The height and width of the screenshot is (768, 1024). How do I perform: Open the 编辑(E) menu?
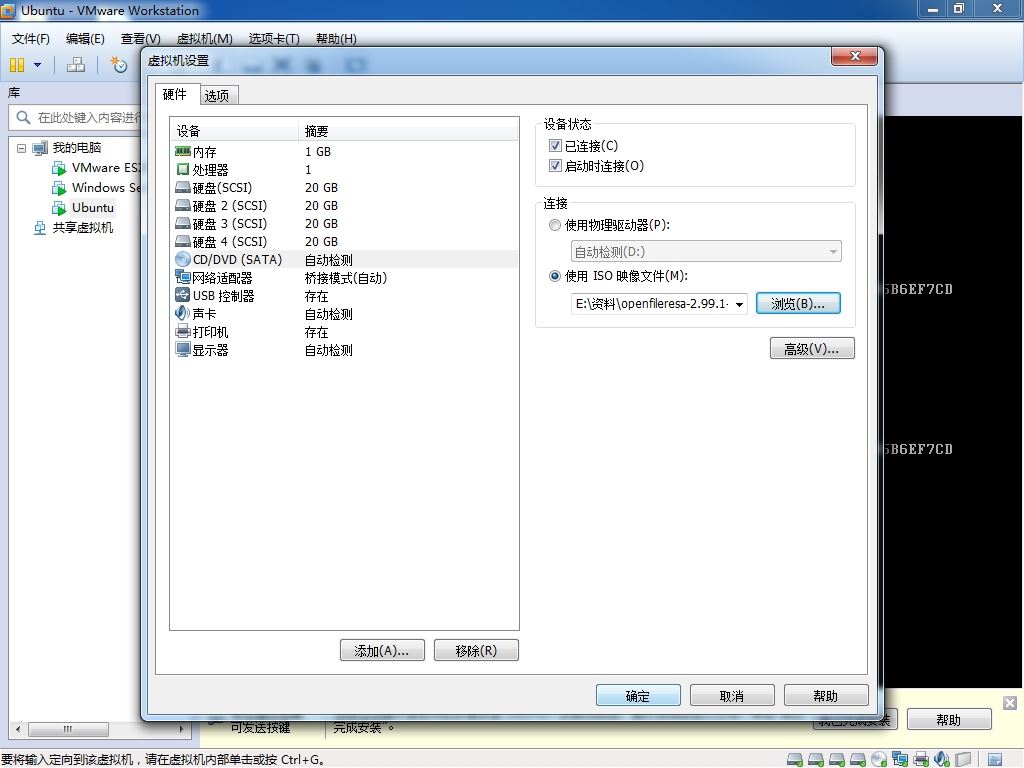[x=85, y=39]
